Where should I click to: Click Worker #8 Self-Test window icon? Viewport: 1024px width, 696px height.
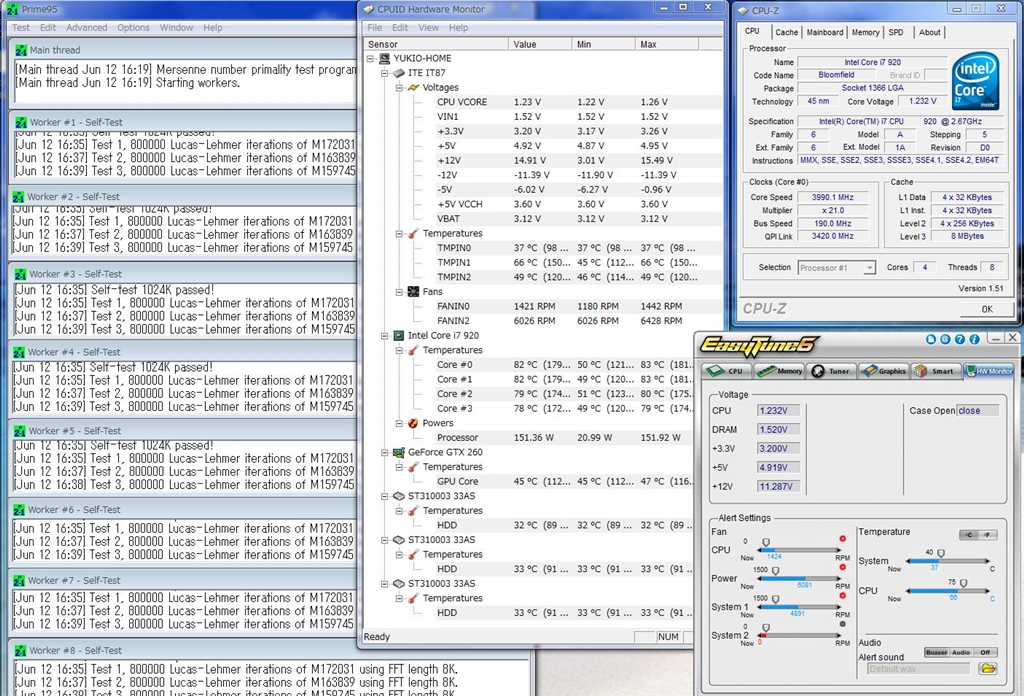tap(21, 651)
